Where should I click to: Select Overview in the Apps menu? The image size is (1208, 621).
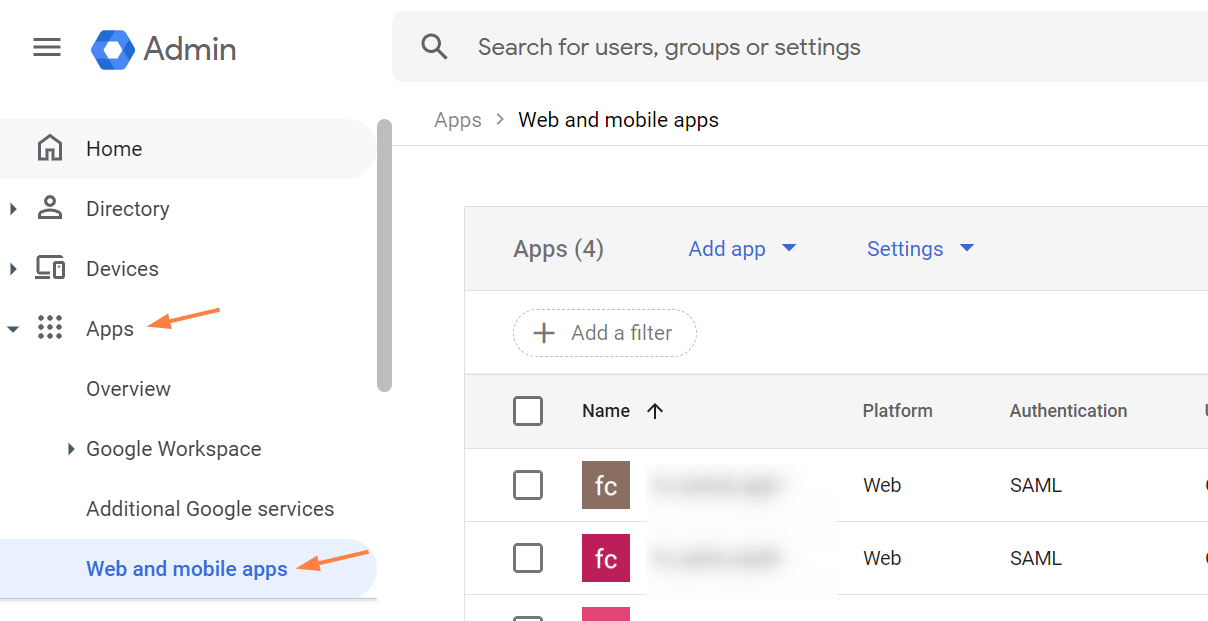(128, 388)
